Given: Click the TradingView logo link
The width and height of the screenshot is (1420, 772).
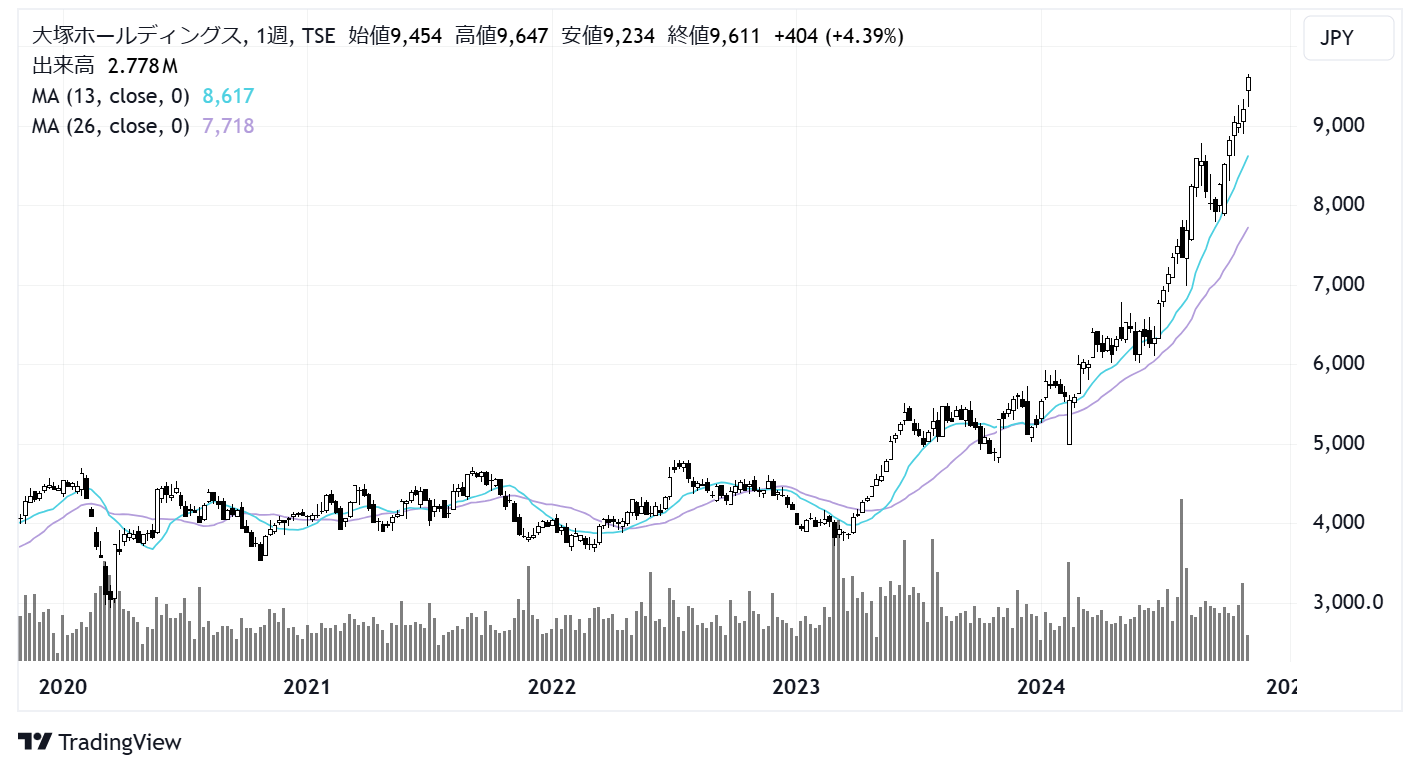Looking at the screenshot, I should coord(101,742).
